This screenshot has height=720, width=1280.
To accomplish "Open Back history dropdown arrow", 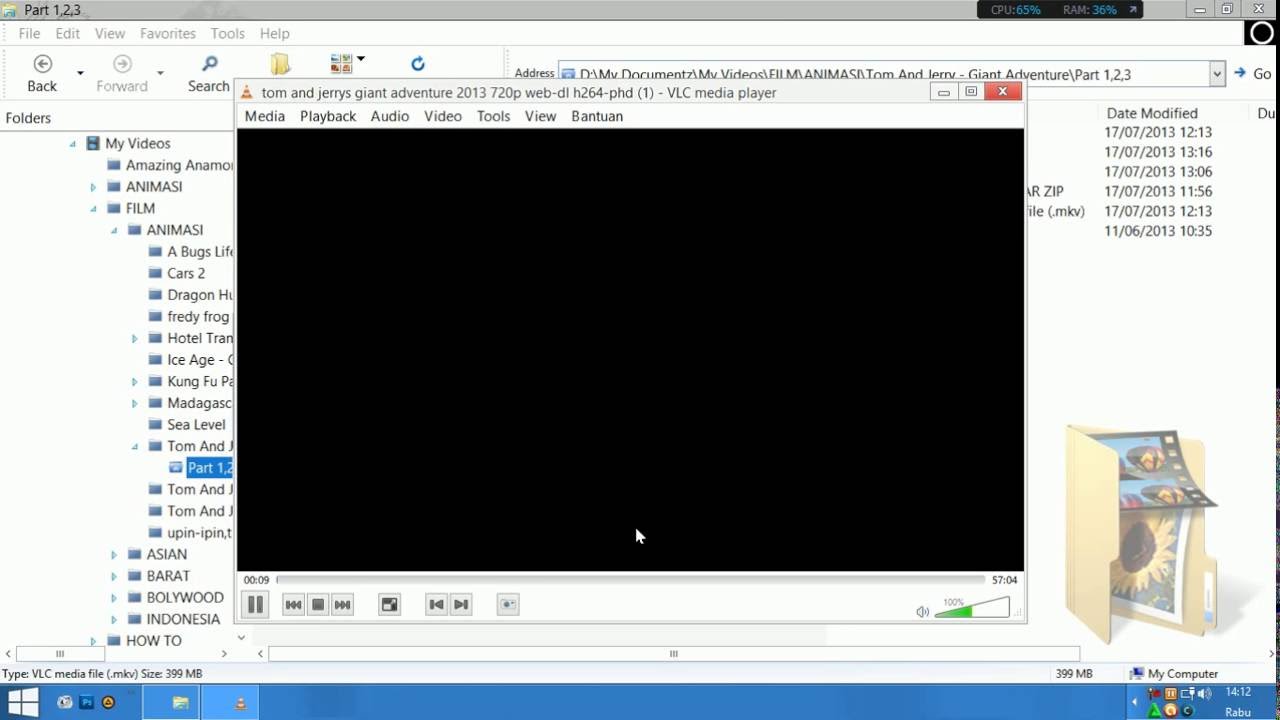I will pyautogui.click(x=80, y=73).
